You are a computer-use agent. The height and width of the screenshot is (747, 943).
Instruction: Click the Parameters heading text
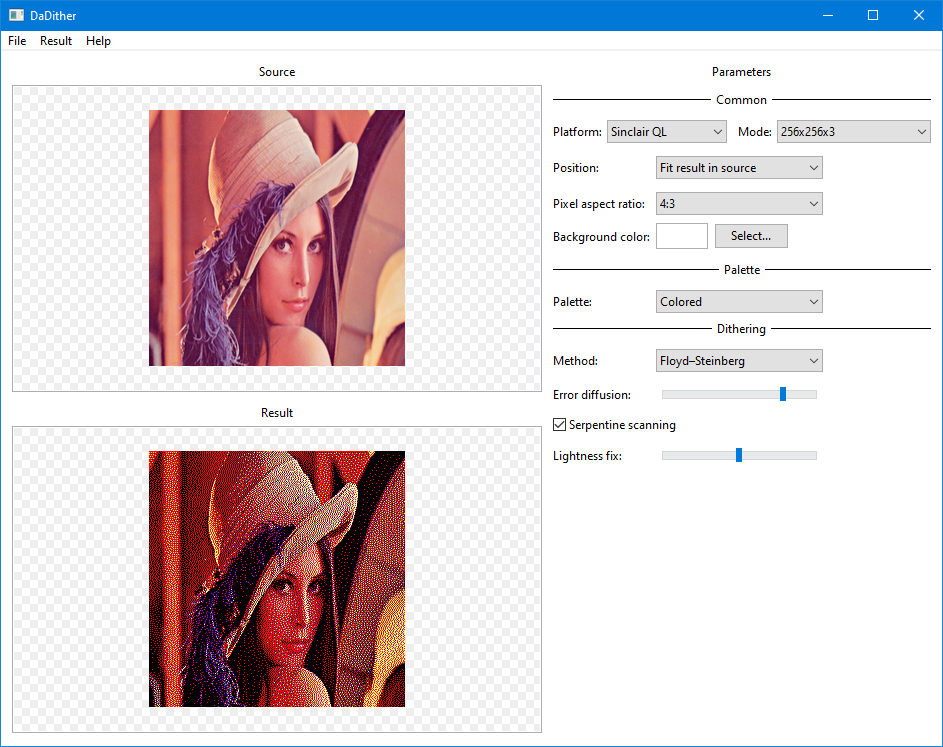click(x=741, y=72)
